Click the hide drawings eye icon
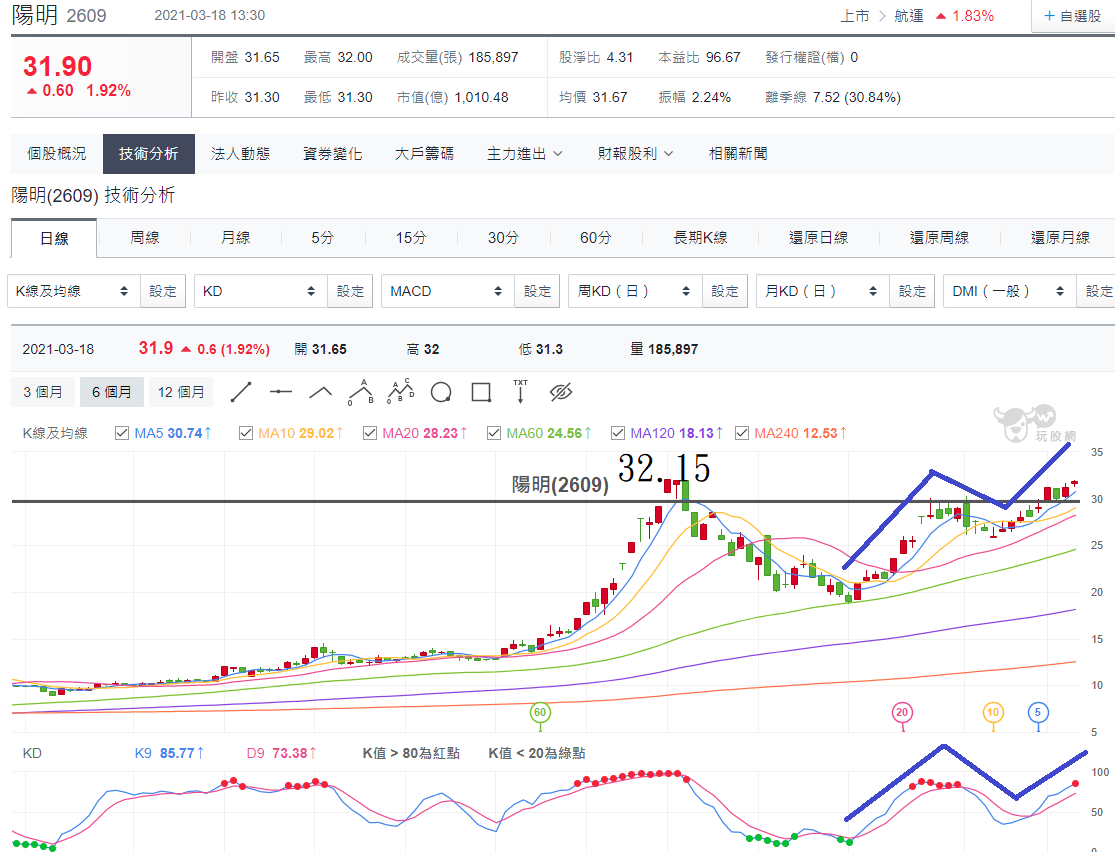 pos(561,392)
